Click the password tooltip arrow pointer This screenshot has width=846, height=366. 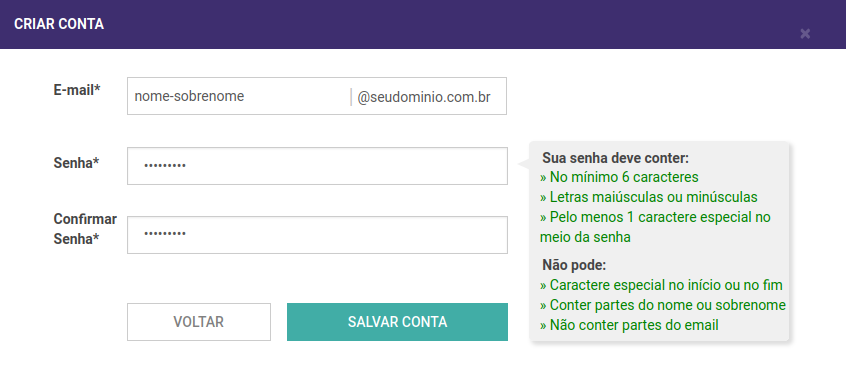point(524,164)
